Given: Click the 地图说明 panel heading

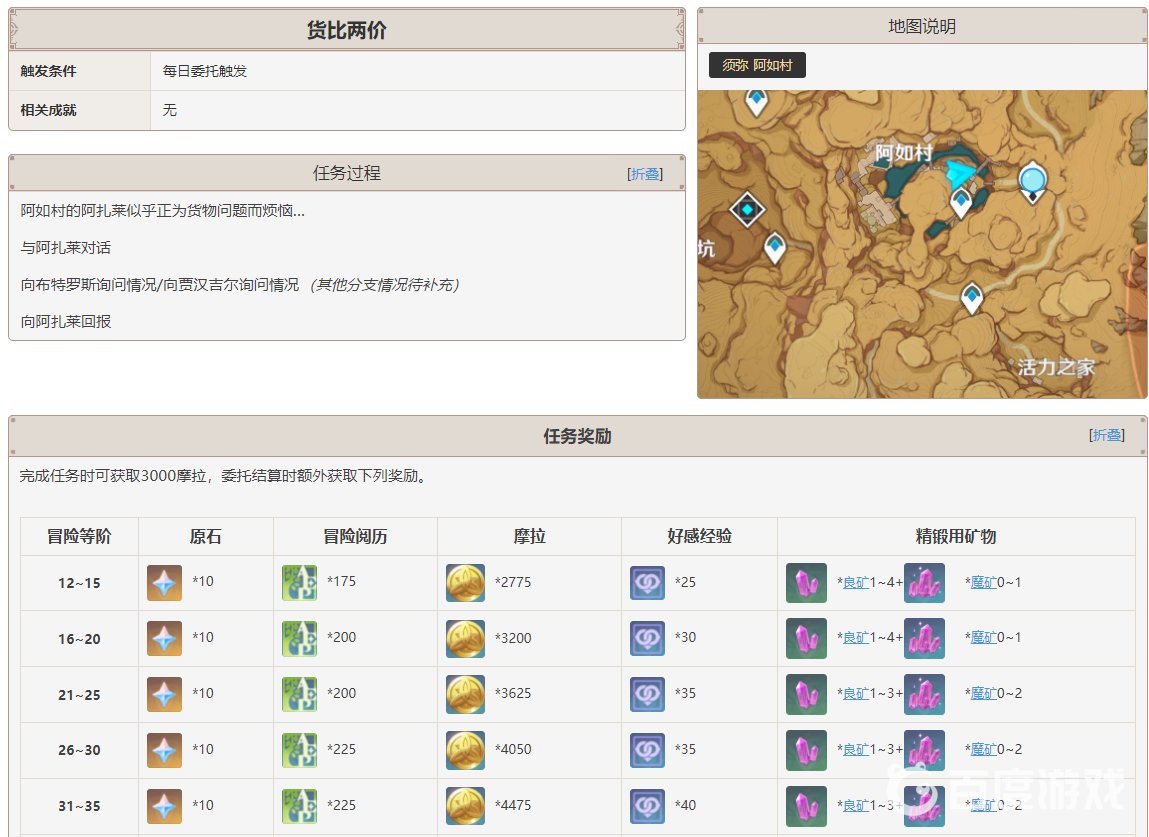Looking at the screenshot, I should [922, 26].
